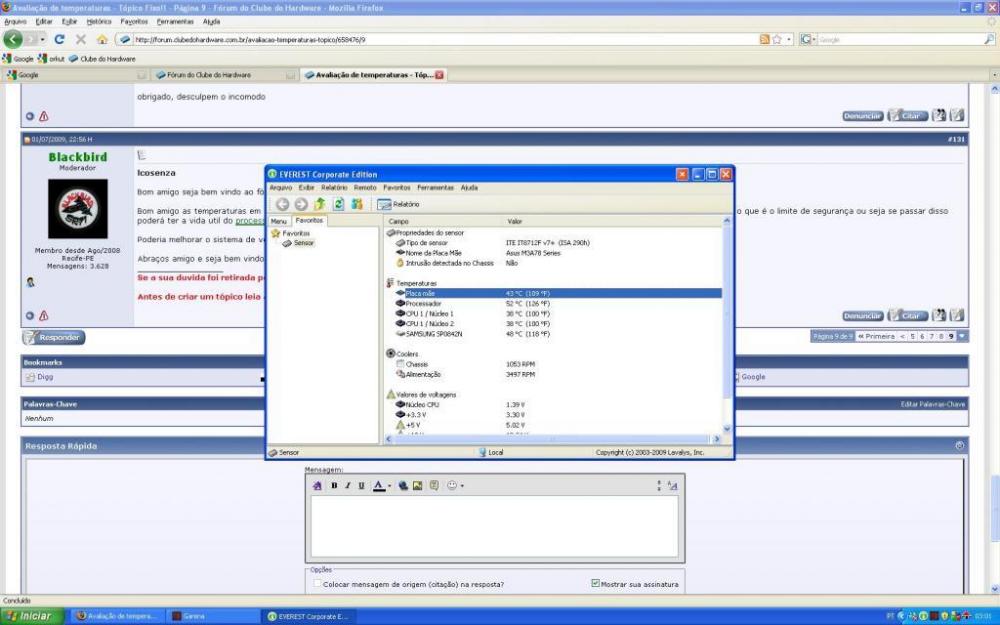The height and width of the screenshot is (625, 1000).
Task: Click the EVEREST refresh toolbar icon
Action: 339,204
